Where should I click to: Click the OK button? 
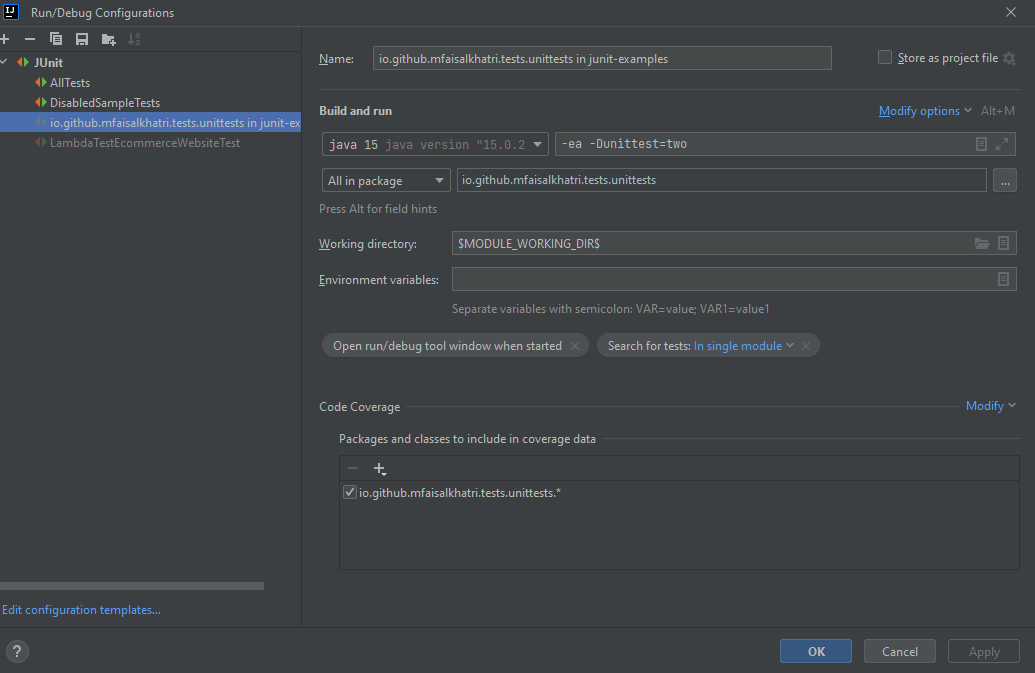tap(815, 651)
